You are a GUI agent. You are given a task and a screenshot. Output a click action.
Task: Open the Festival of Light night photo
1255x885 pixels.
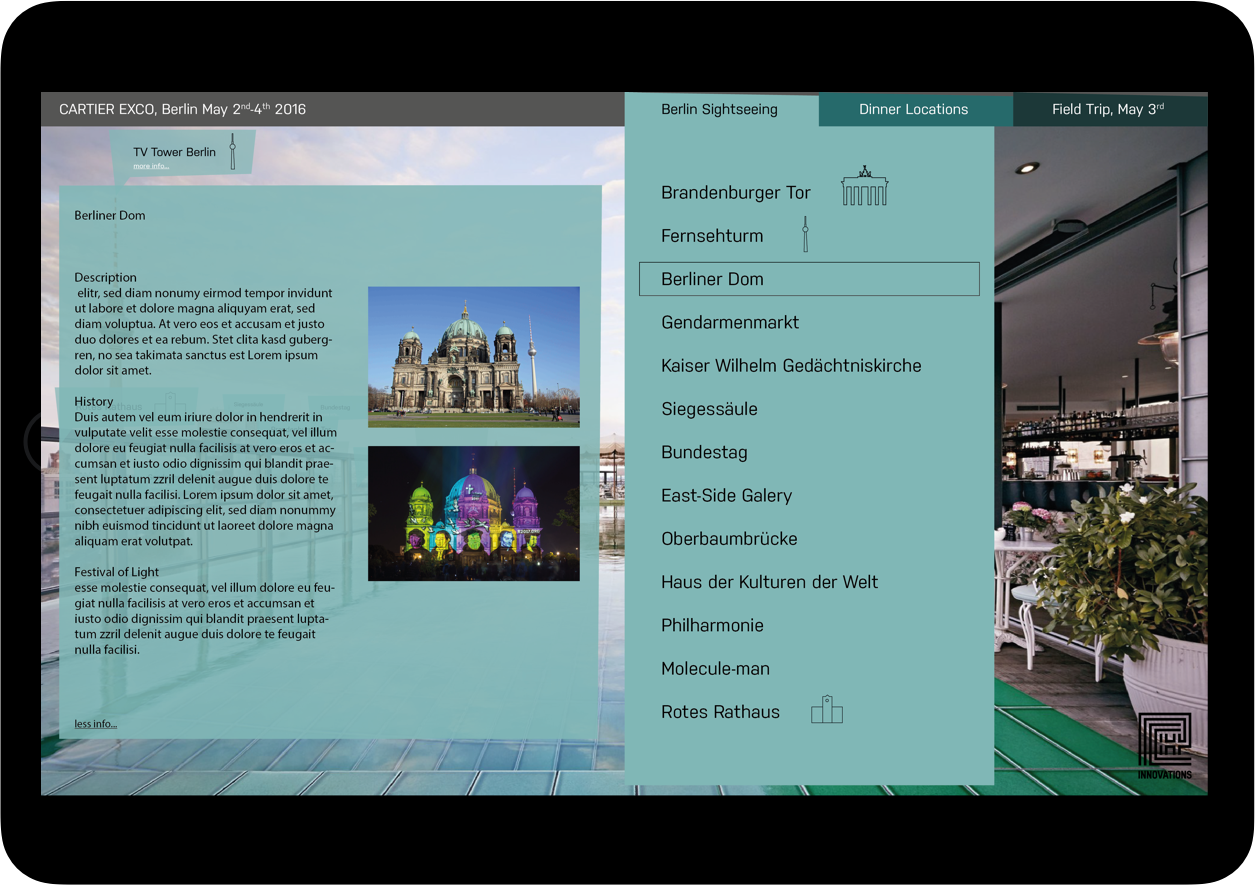[474, 513]
